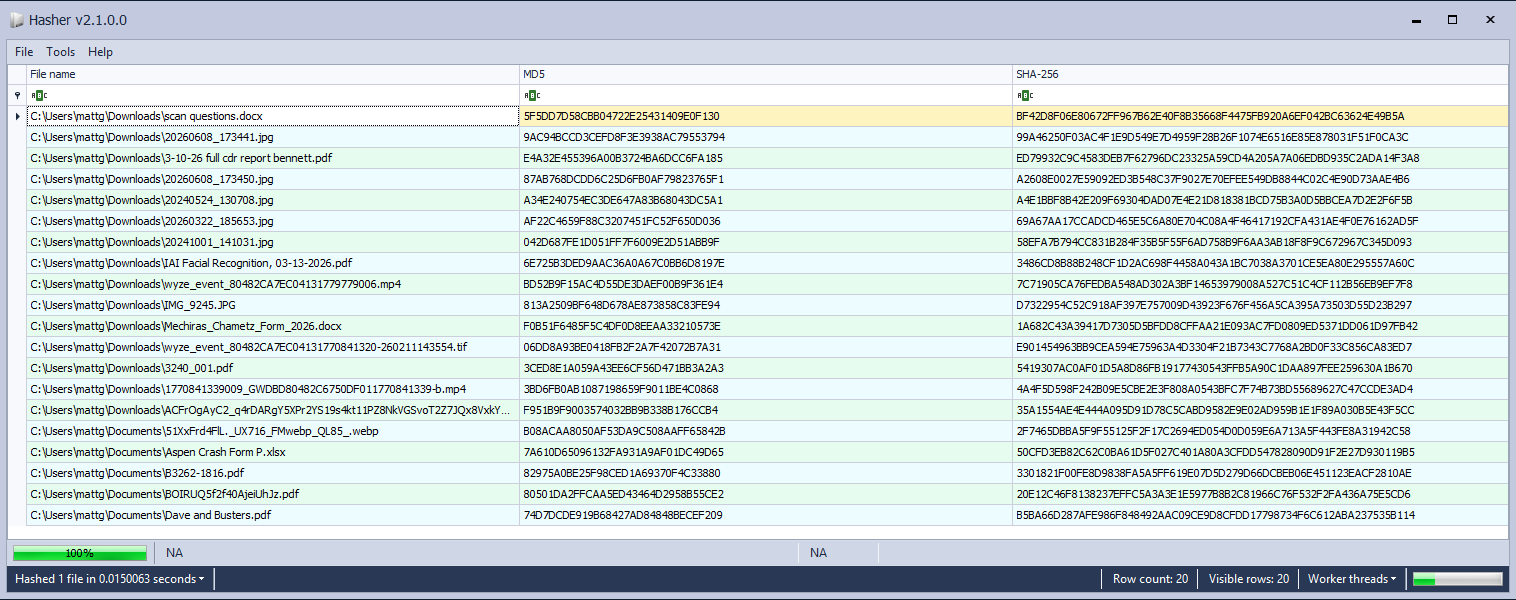Click the MD5 hash of scan questions.docx
This screenshot has height=600, width=1516.
[766, 117]
